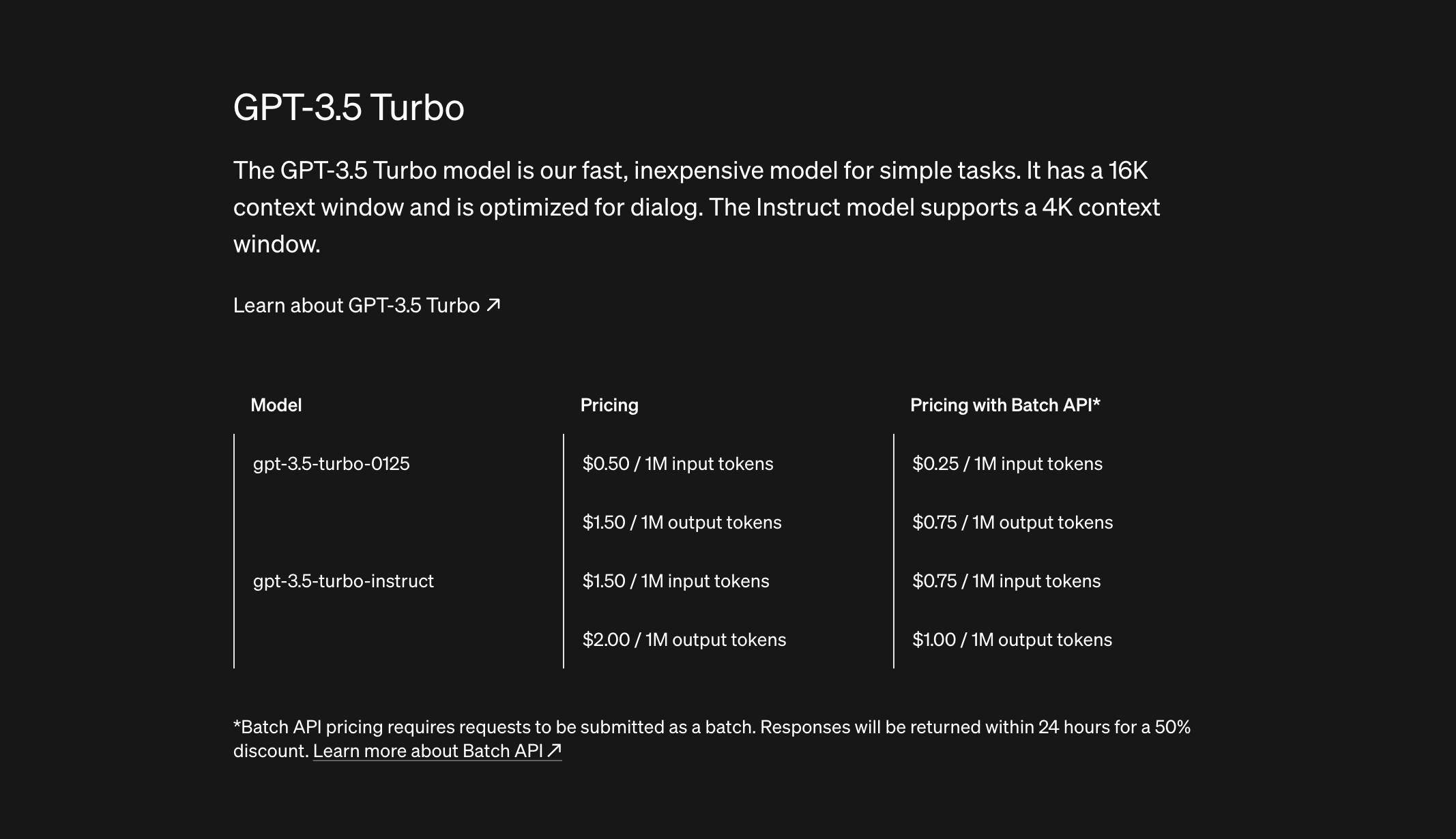Click the $0.50 / 1M input tokens price
Screen dimensions: 1456x839
(x=678, y=464)
